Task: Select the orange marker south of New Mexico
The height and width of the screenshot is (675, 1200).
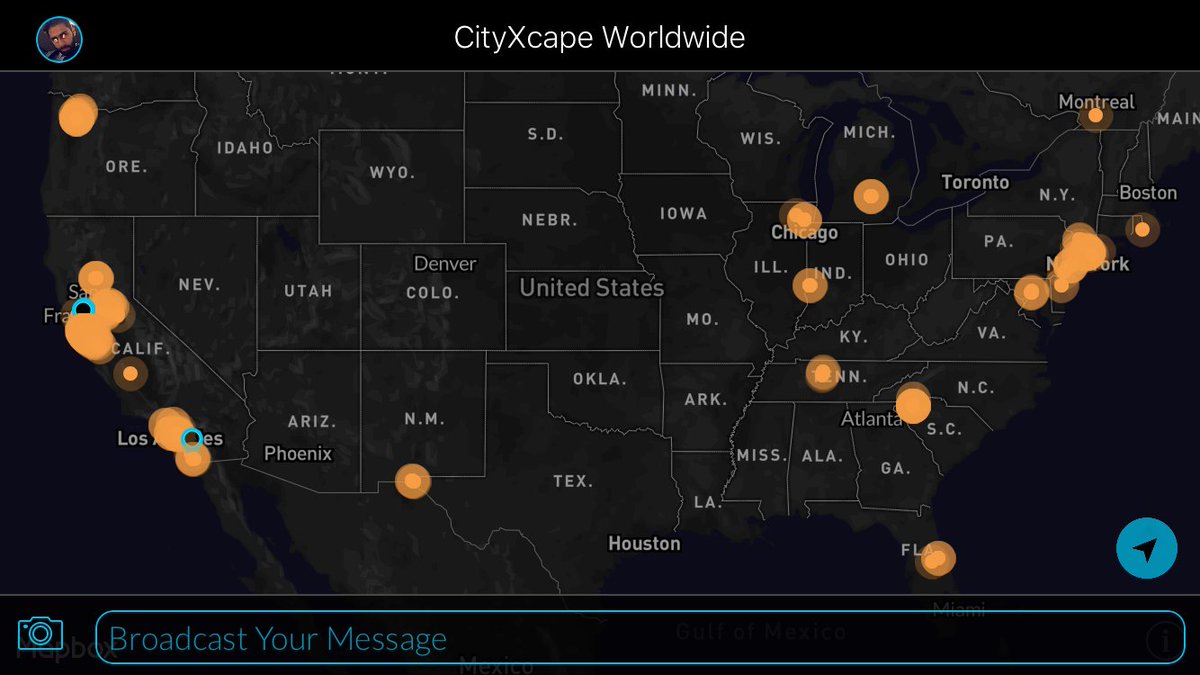Action: click(x=412, y=482)
